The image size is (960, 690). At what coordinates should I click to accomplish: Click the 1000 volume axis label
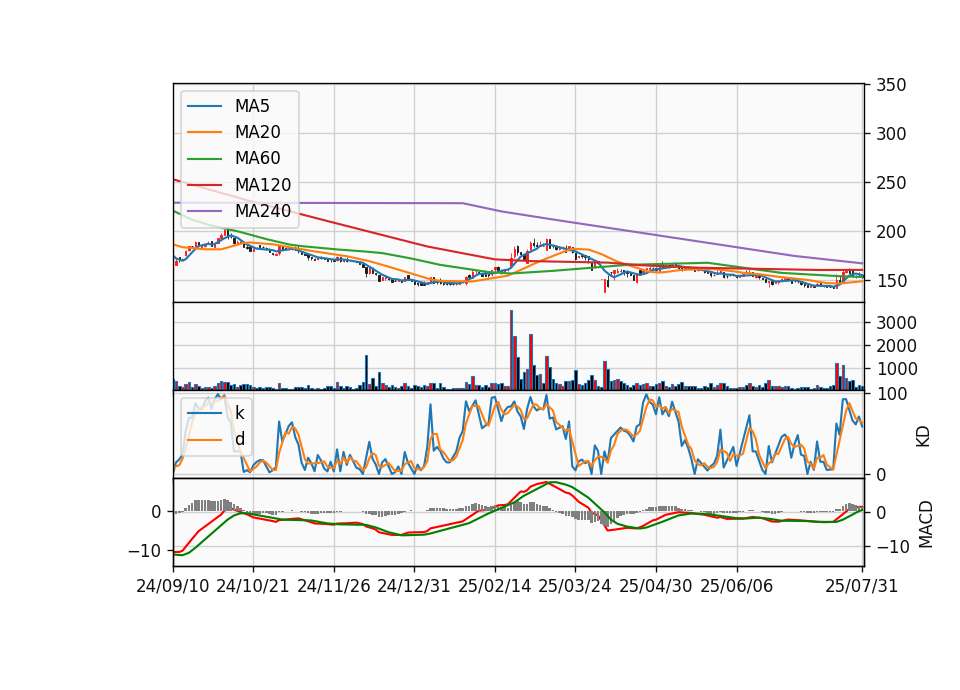896,369
